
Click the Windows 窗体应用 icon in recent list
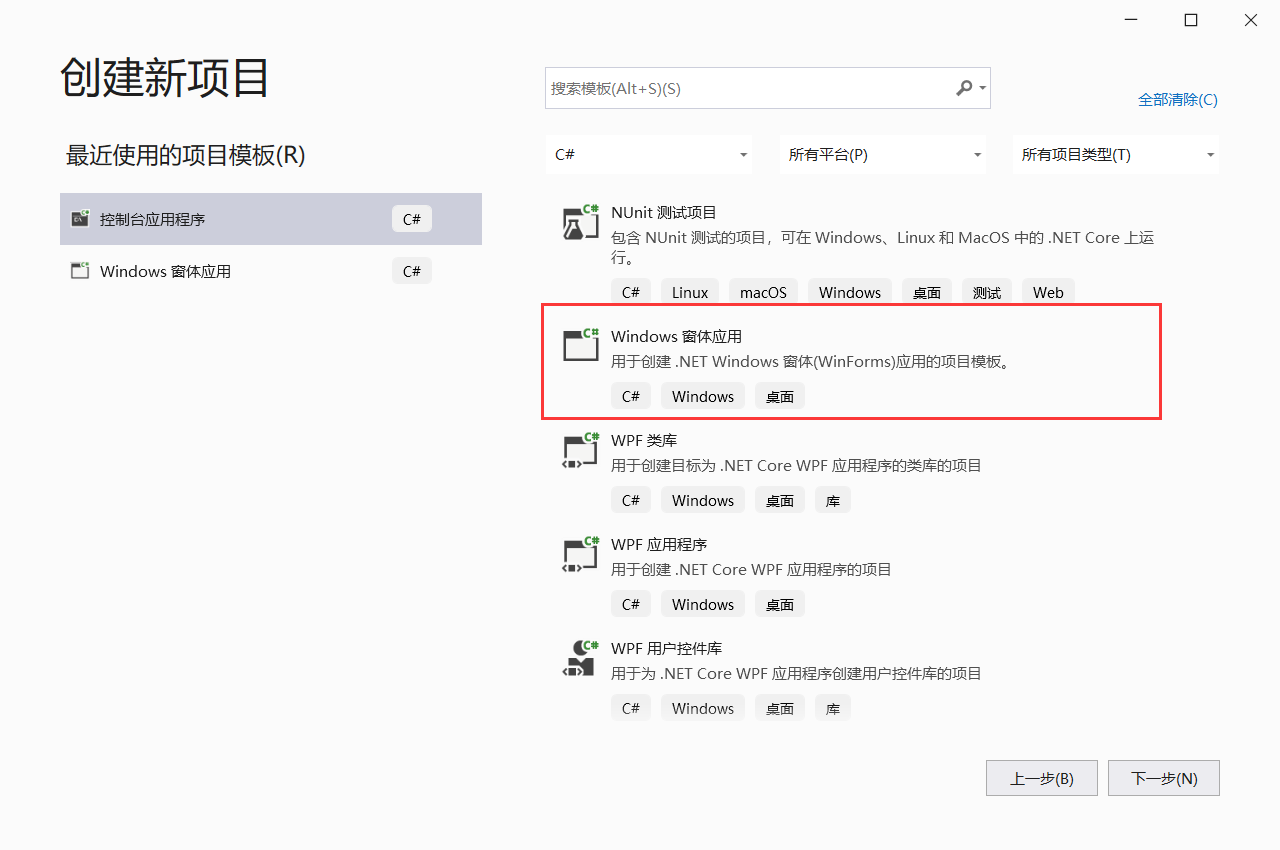click(79, 270)
